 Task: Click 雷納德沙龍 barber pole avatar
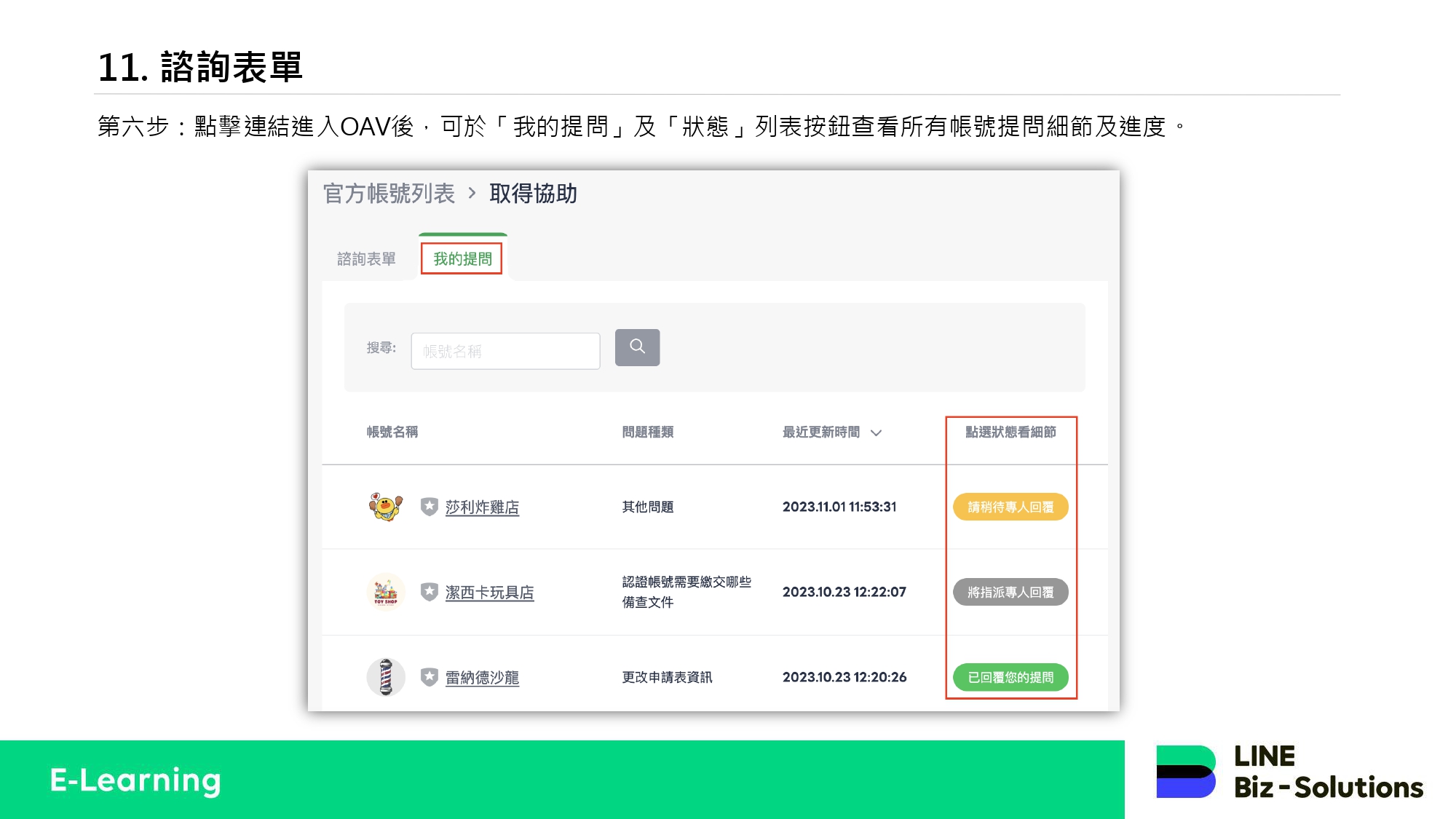click(x=385, y=677)
